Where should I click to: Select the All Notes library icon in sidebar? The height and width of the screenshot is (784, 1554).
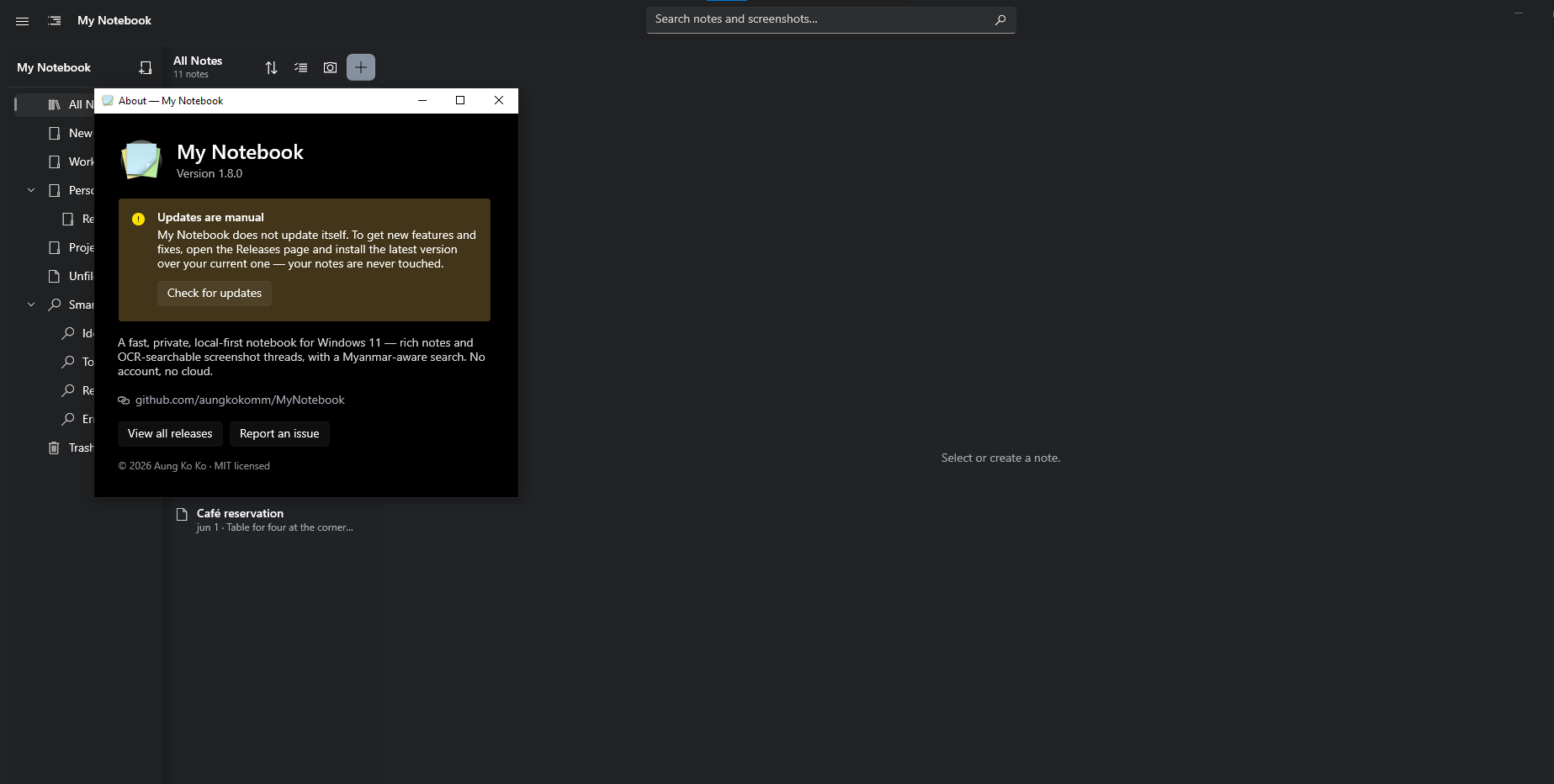(54, 104)
